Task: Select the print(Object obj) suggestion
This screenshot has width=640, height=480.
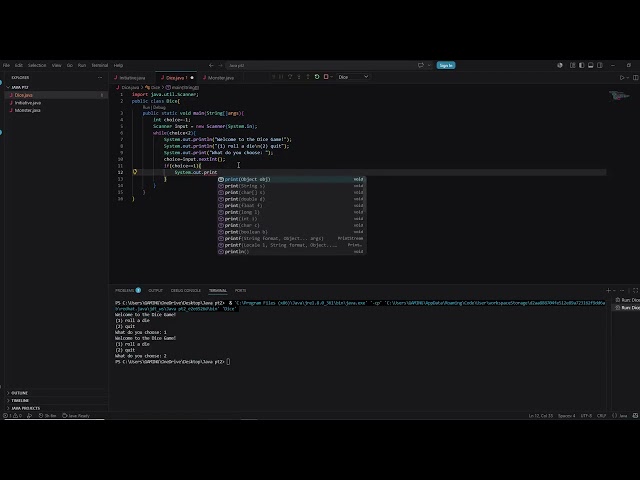Action: click(291, 179)
